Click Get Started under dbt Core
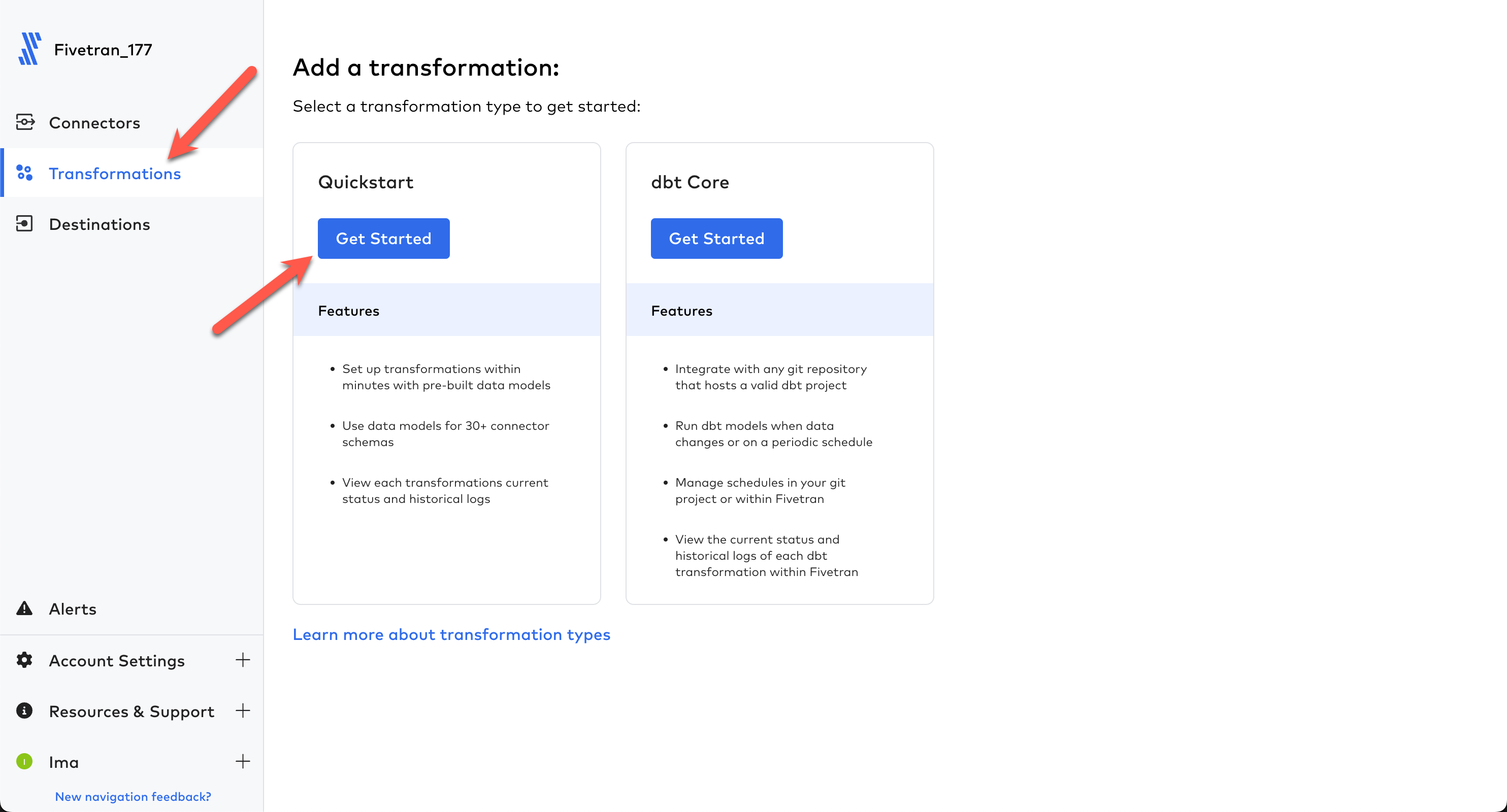Screen dimensions: 1507x812 [716, 238]
